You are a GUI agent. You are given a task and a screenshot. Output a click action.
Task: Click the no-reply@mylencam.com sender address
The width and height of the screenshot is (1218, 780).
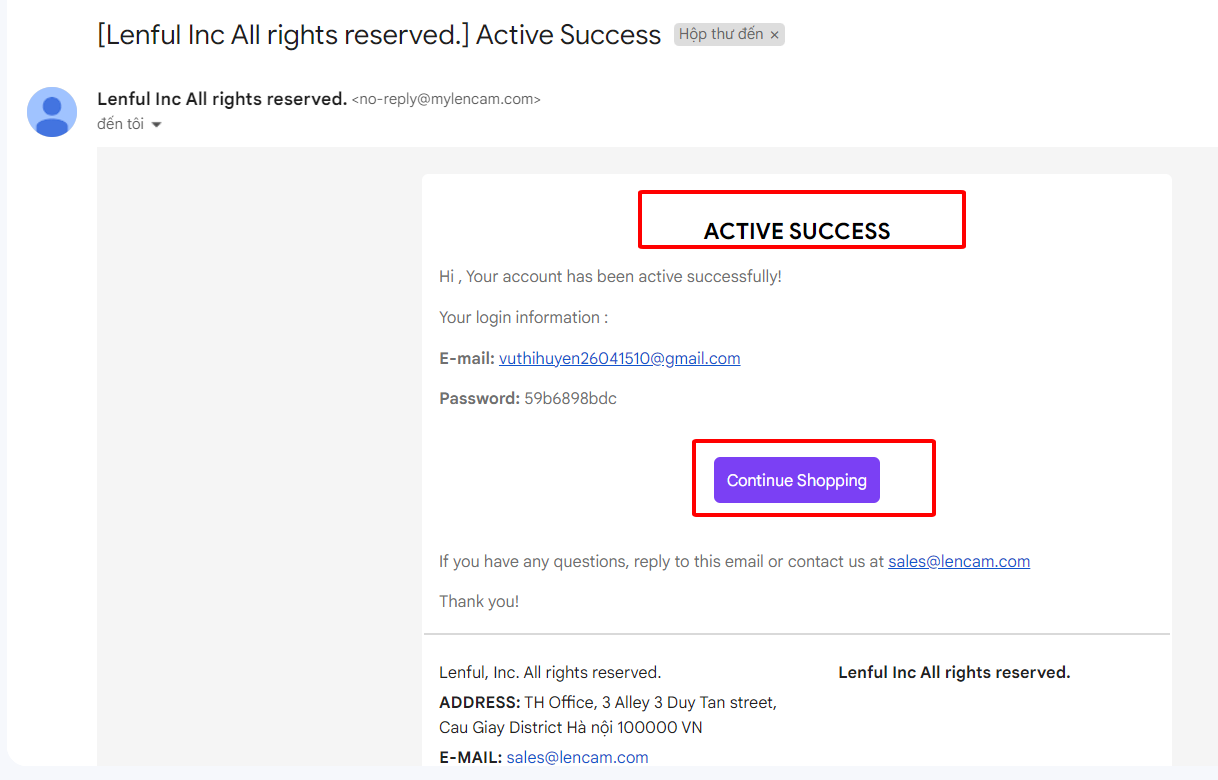tap(446, 100)
